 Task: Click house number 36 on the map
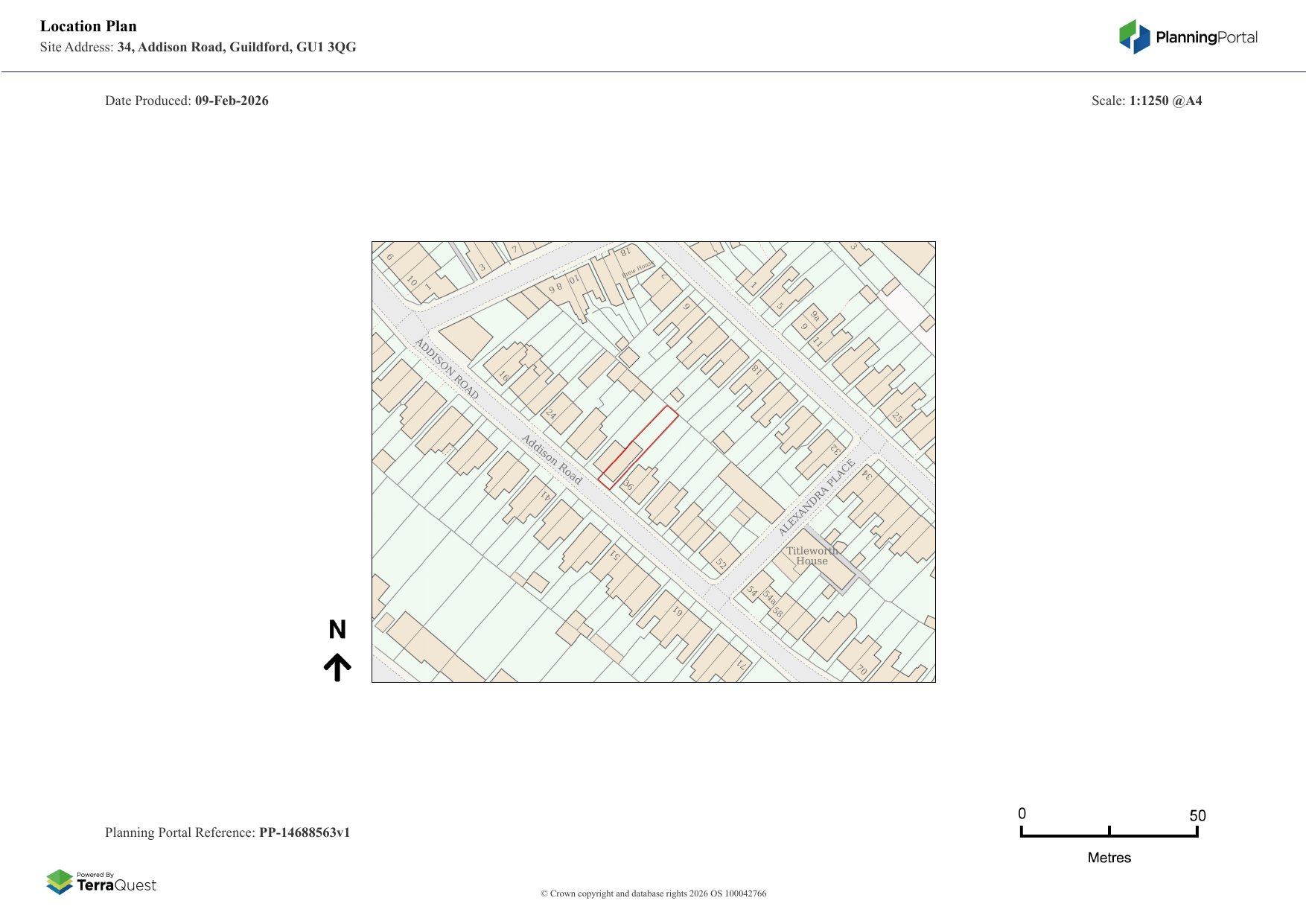click(628, 485)
